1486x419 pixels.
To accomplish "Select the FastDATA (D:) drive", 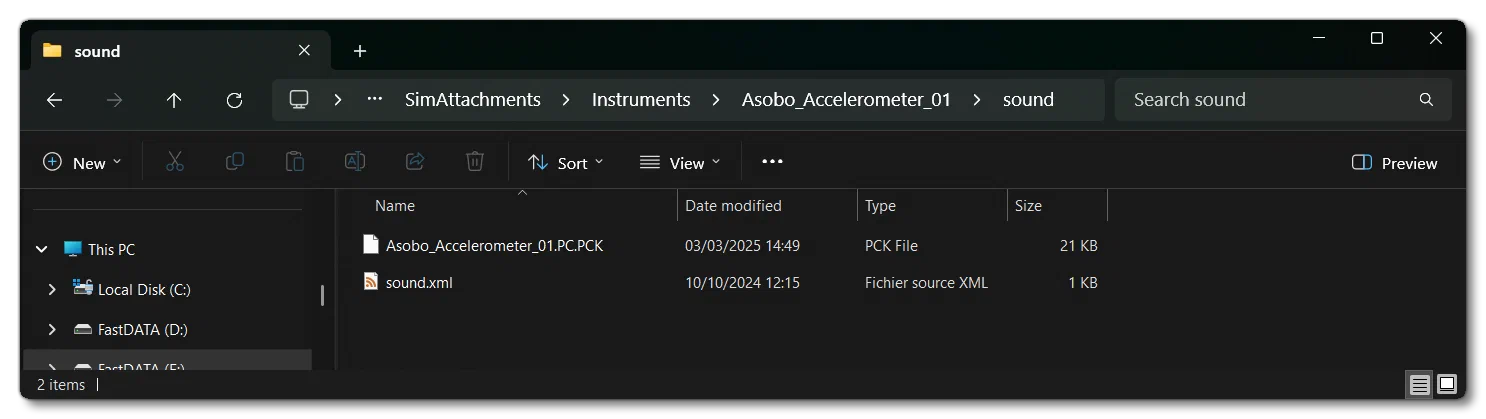I will pos(143,330).
